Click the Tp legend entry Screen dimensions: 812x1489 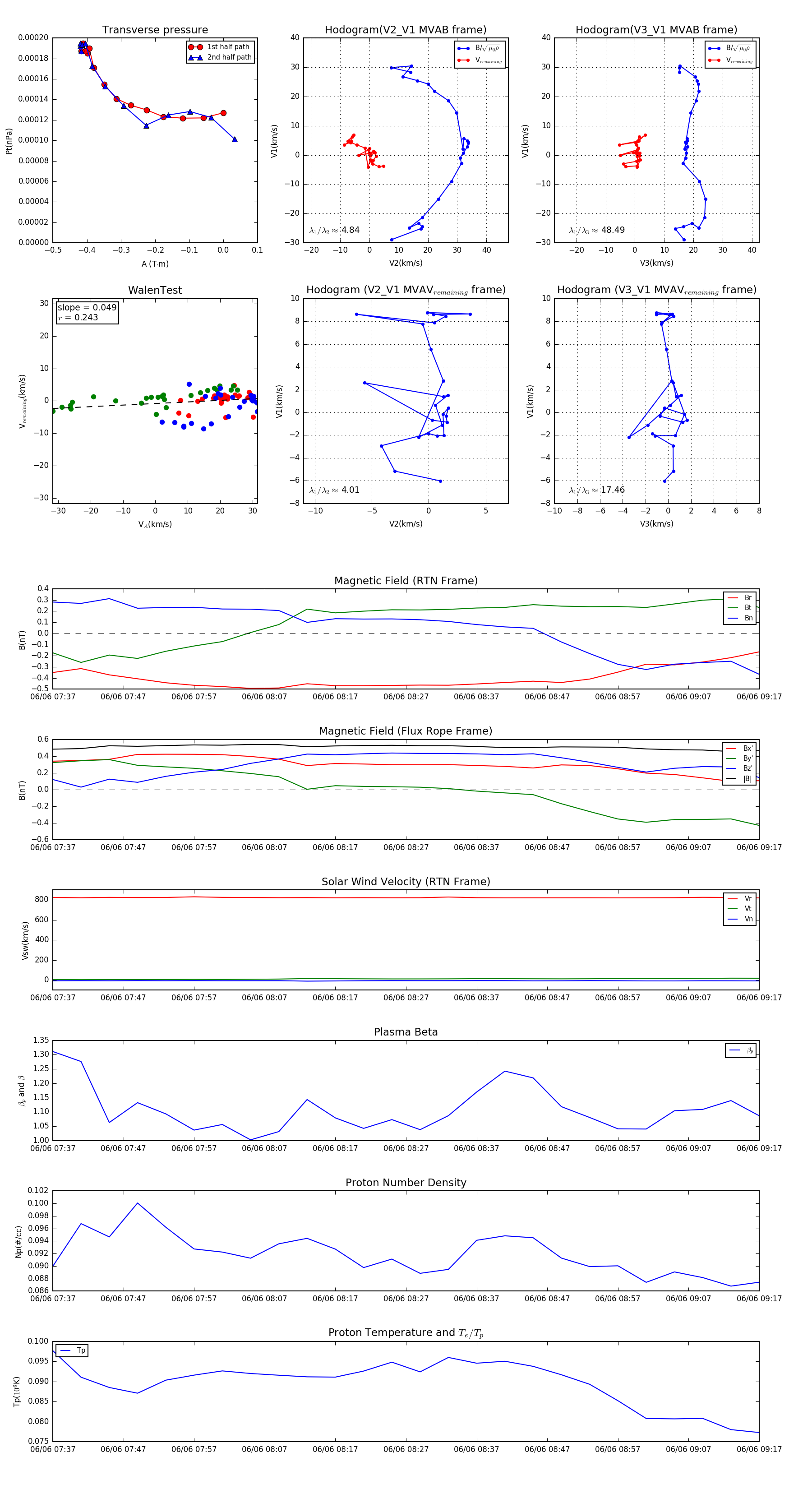click(73, 1350)
